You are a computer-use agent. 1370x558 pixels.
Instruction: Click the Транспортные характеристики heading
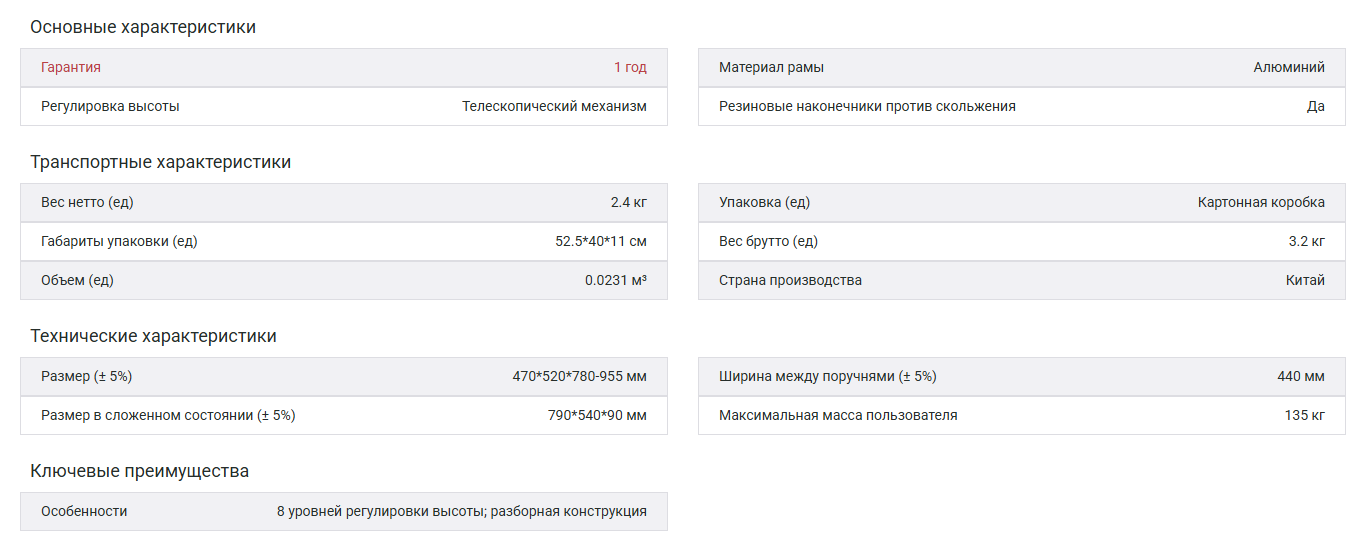coord(160,162)
